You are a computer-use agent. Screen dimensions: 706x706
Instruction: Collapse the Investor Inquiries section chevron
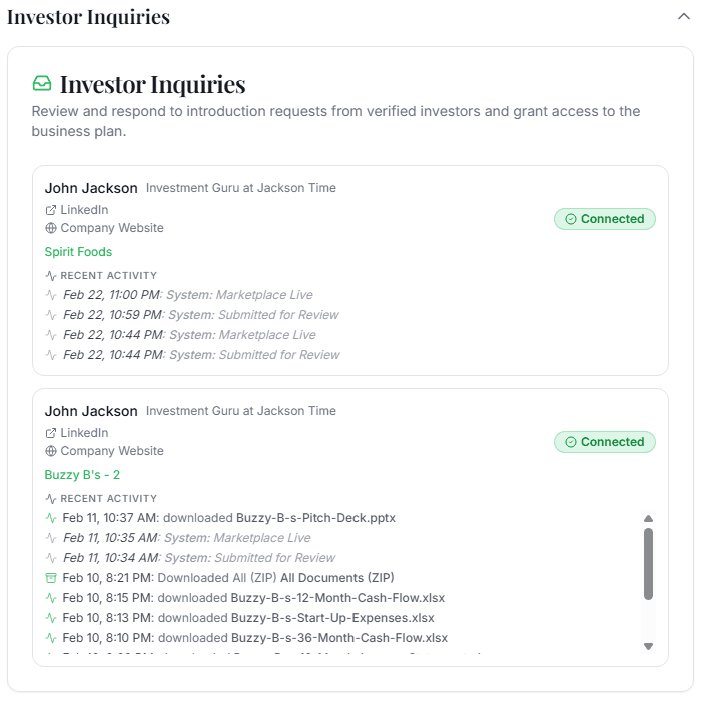pos(683,17)
